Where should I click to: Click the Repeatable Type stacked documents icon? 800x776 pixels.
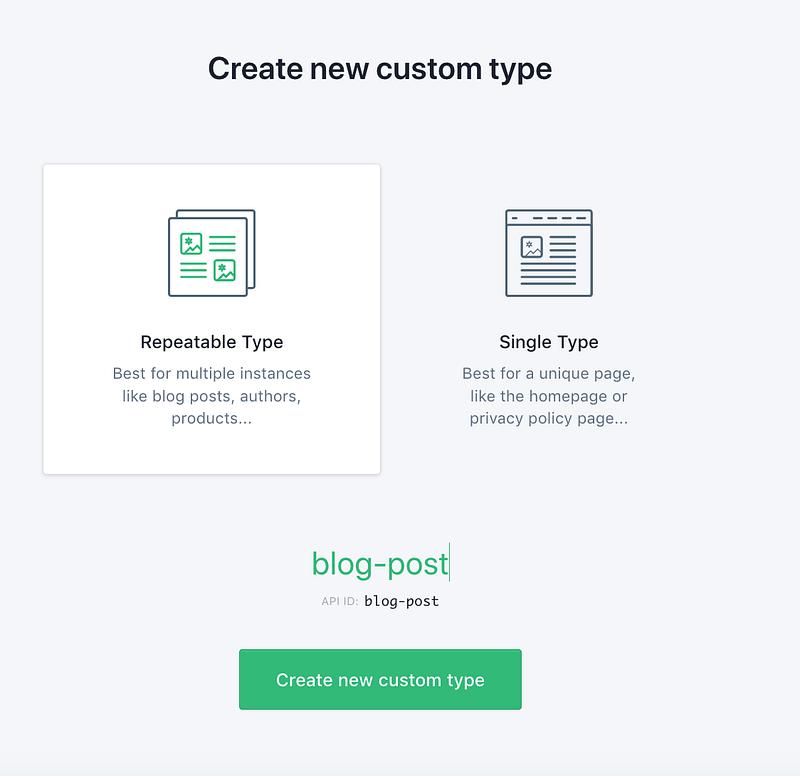click(x=211, y=253)
